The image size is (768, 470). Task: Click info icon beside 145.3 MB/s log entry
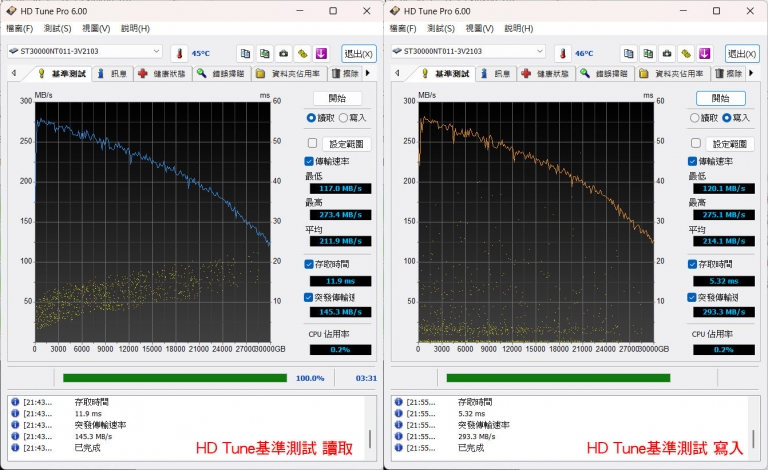click(x=15, y=436)
